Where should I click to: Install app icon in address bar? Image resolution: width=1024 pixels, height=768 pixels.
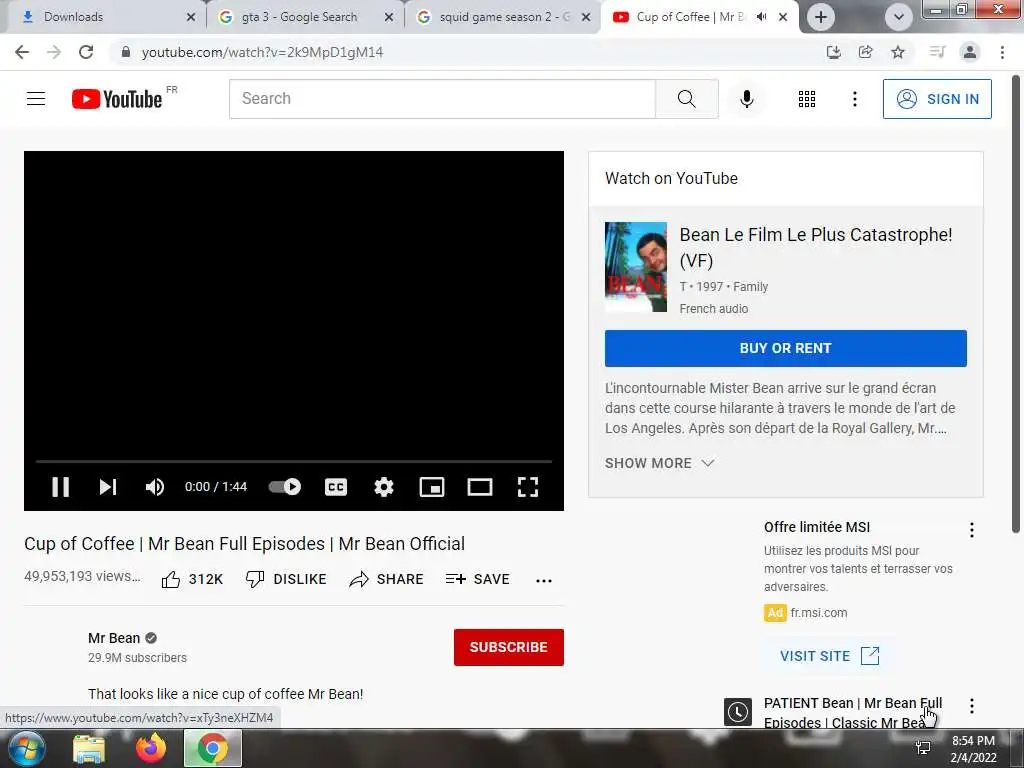tap(833, 52)
